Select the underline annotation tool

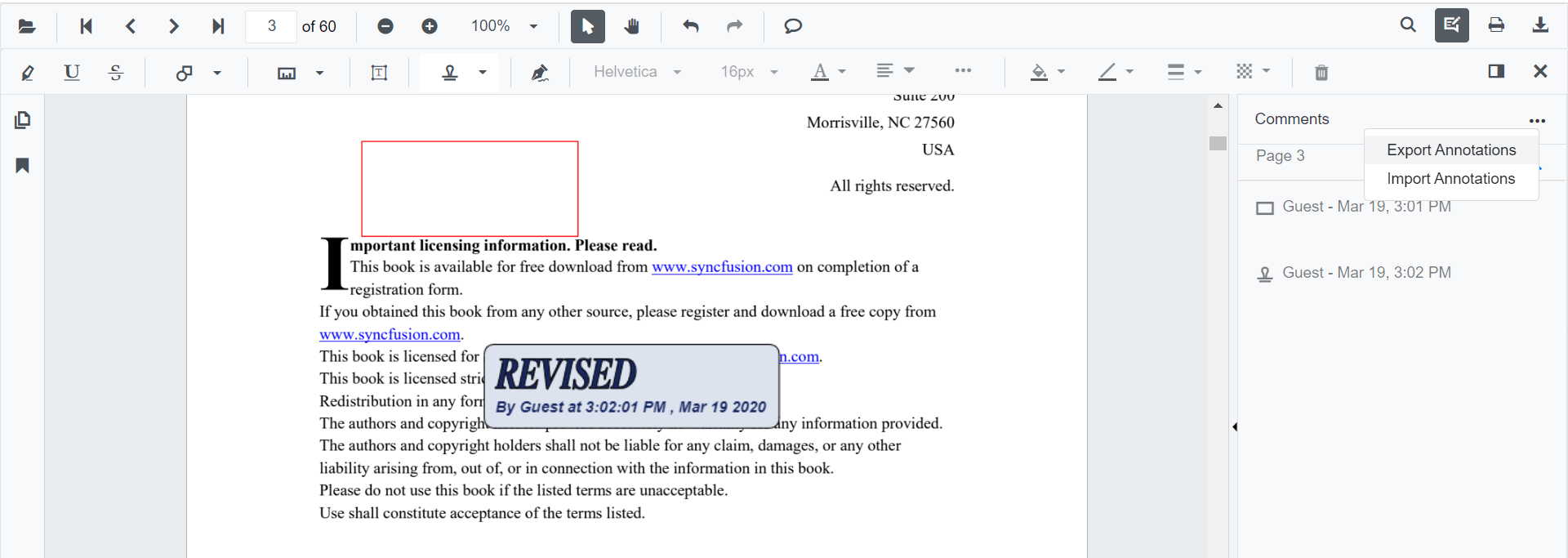72,73
